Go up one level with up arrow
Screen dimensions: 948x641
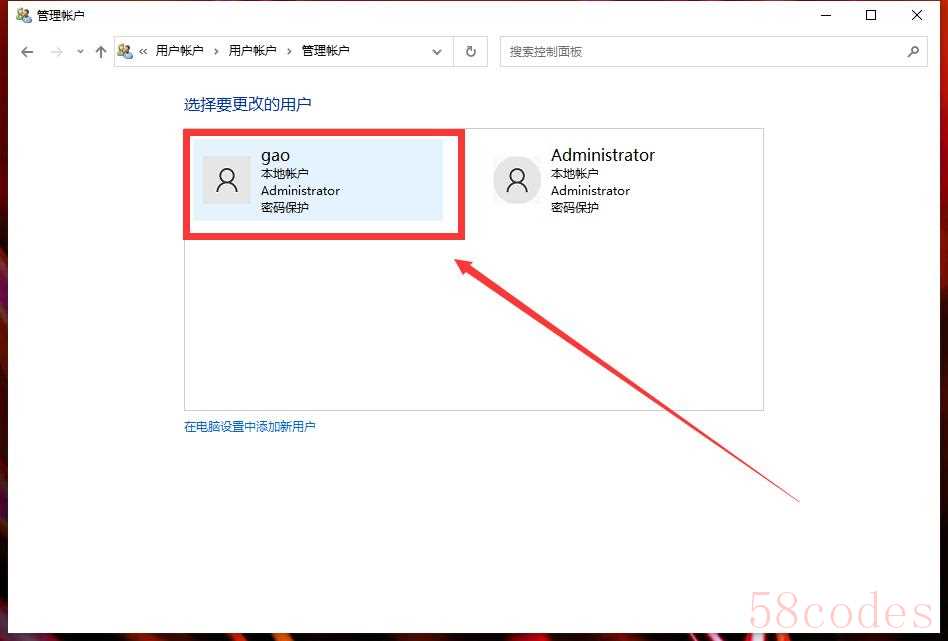pyautogui.click(x=101, y=52)
